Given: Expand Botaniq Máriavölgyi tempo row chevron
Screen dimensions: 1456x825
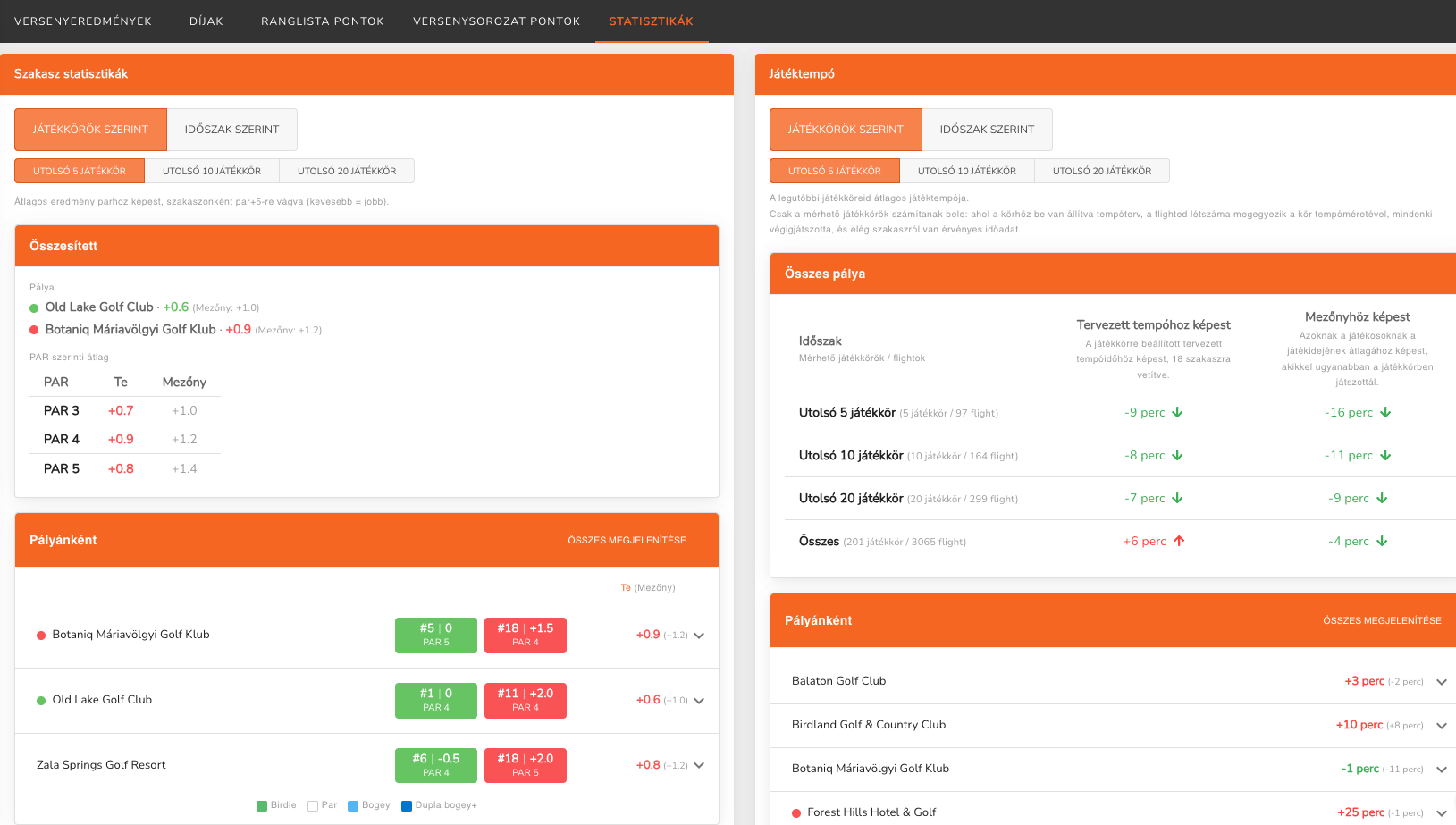Looking at the screenshot, I should pos(1442,770).
